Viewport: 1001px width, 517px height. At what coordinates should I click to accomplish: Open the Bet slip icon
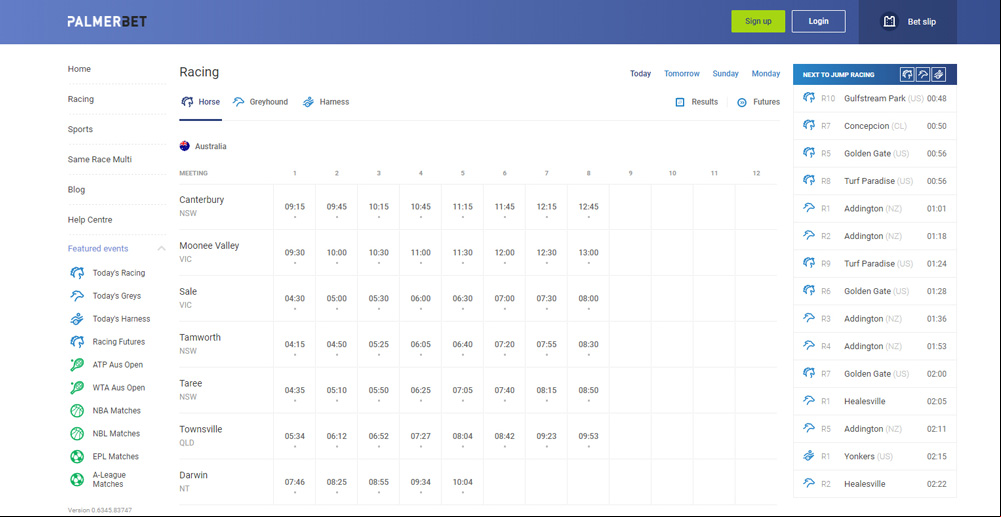[x=889, y=22]
